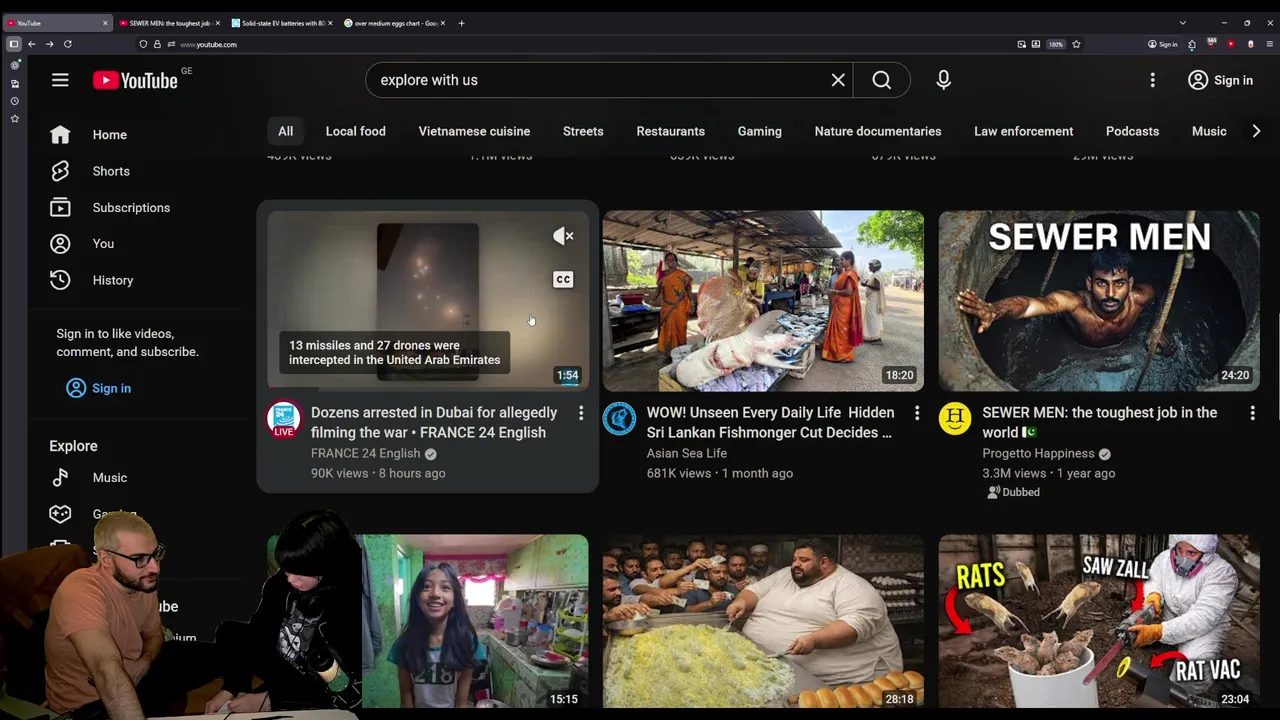Click the sidebar Sign in button
The image size is (1280, 720).
click(98, 388)
